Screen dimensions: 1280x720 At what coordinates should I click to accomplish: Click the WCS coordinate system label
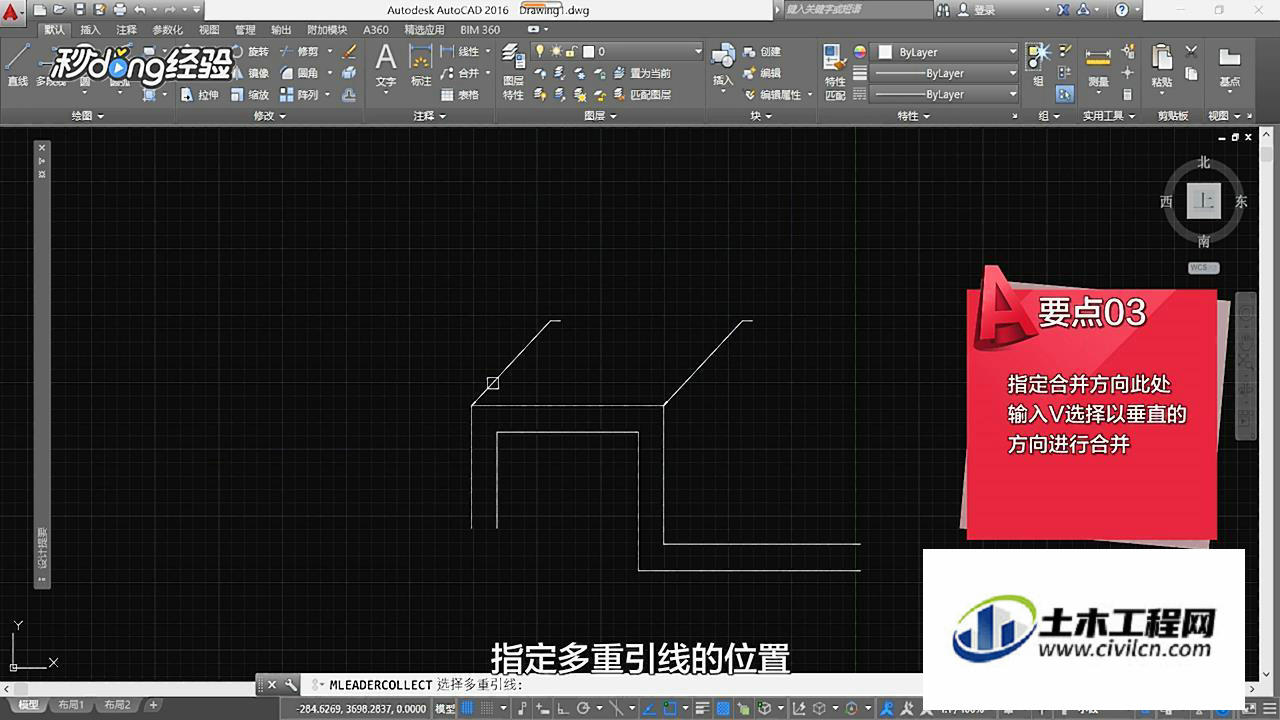pyautogui.click(x=1203, y=268)
